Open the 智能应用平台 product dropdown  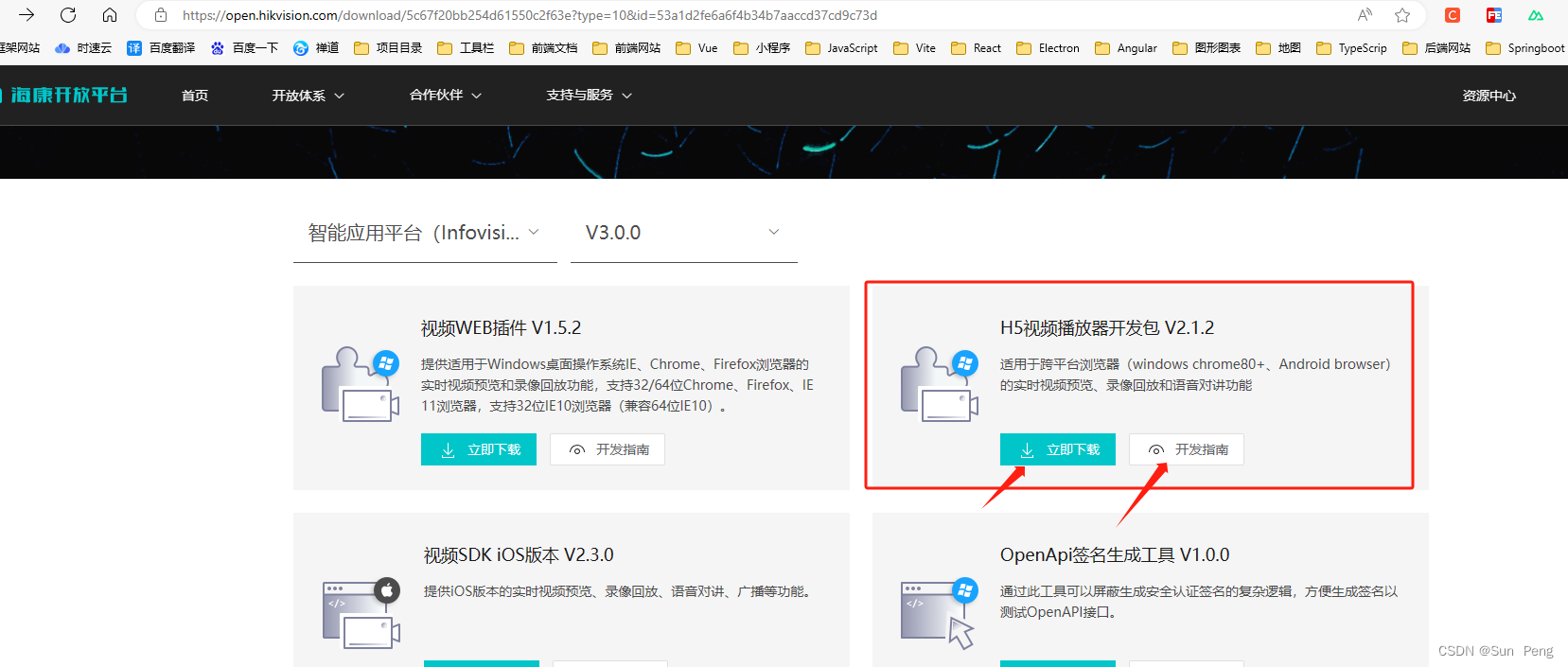point(425,233)
